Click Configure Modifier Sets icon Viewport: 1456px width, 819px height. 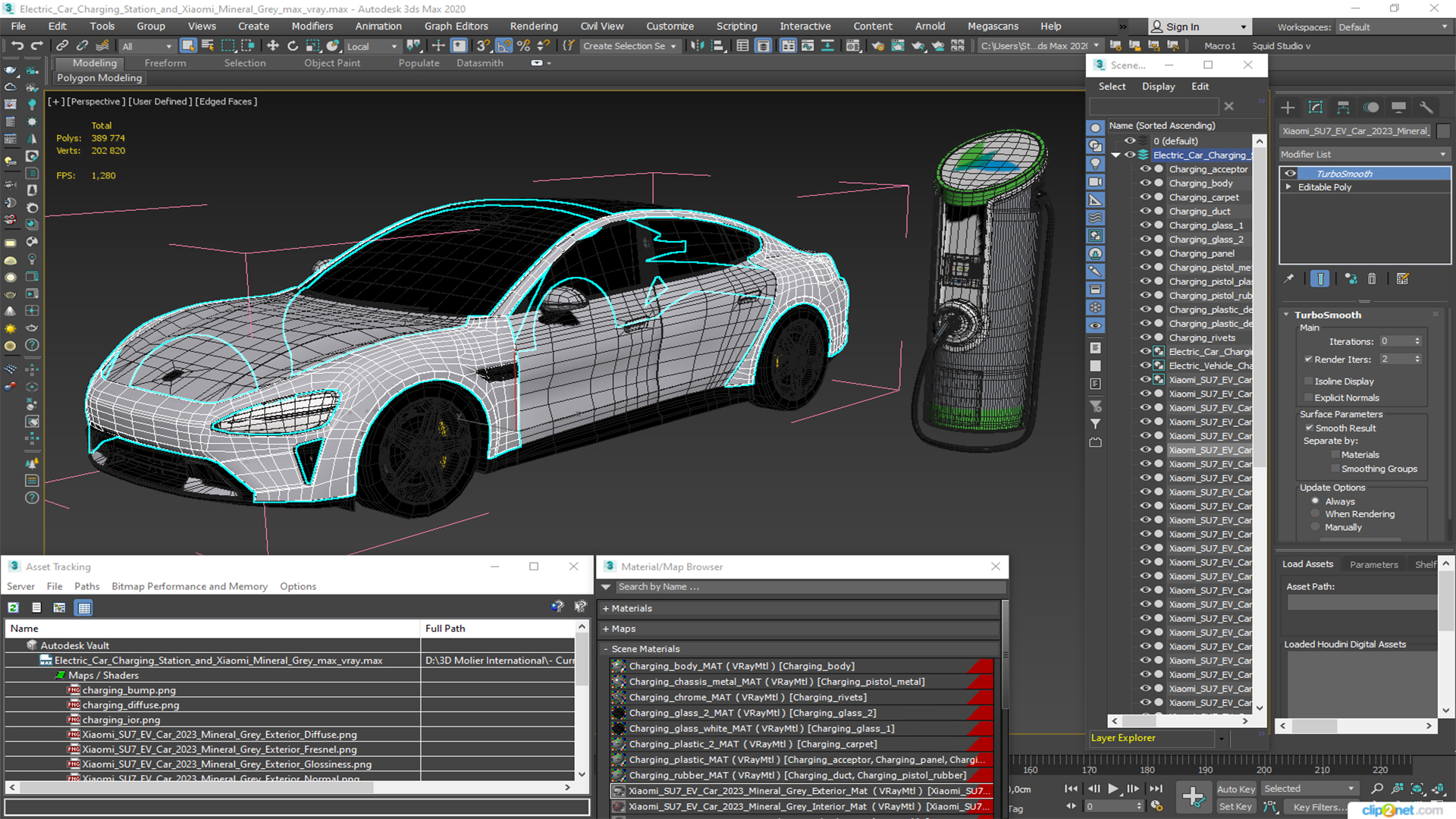pyautogui.click(x=1403, y=279)
